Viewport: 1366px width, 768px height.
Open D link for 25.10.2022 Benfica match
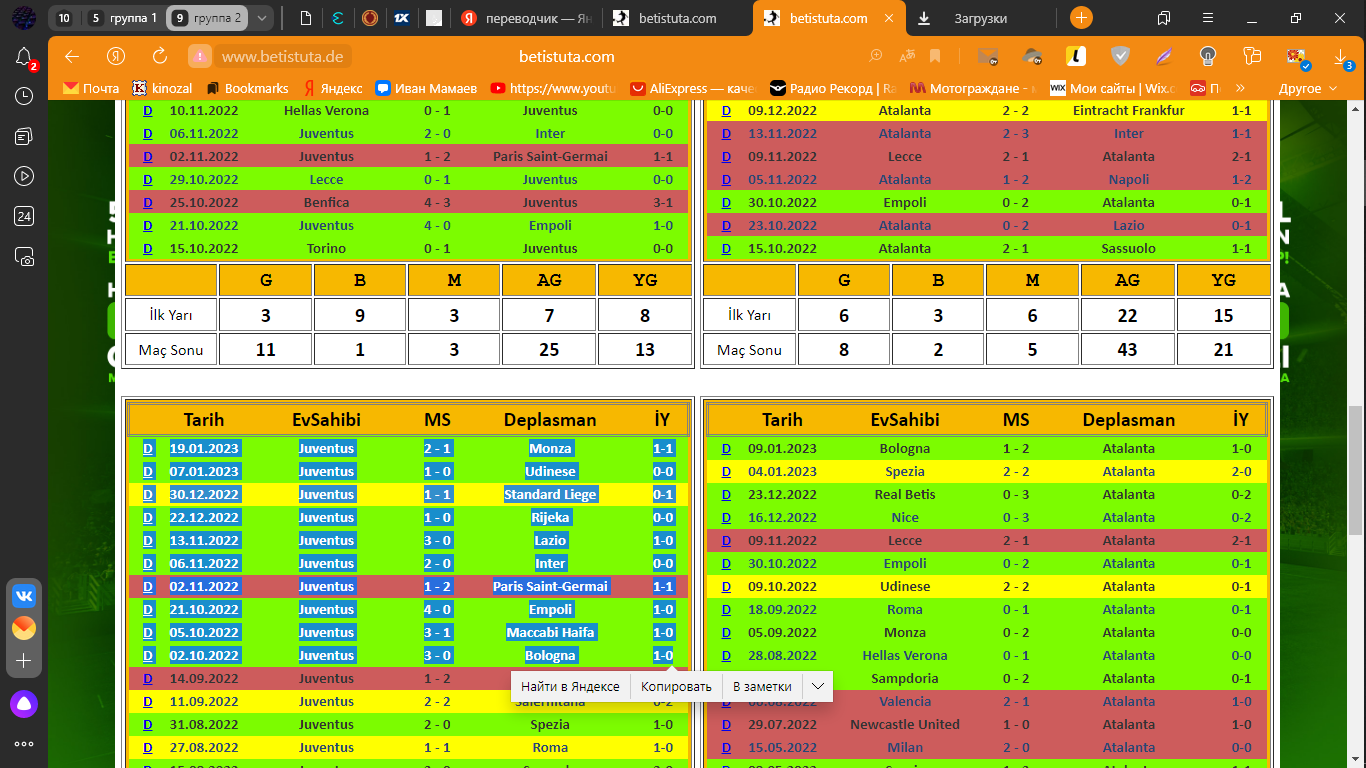[x=148, y=202]
